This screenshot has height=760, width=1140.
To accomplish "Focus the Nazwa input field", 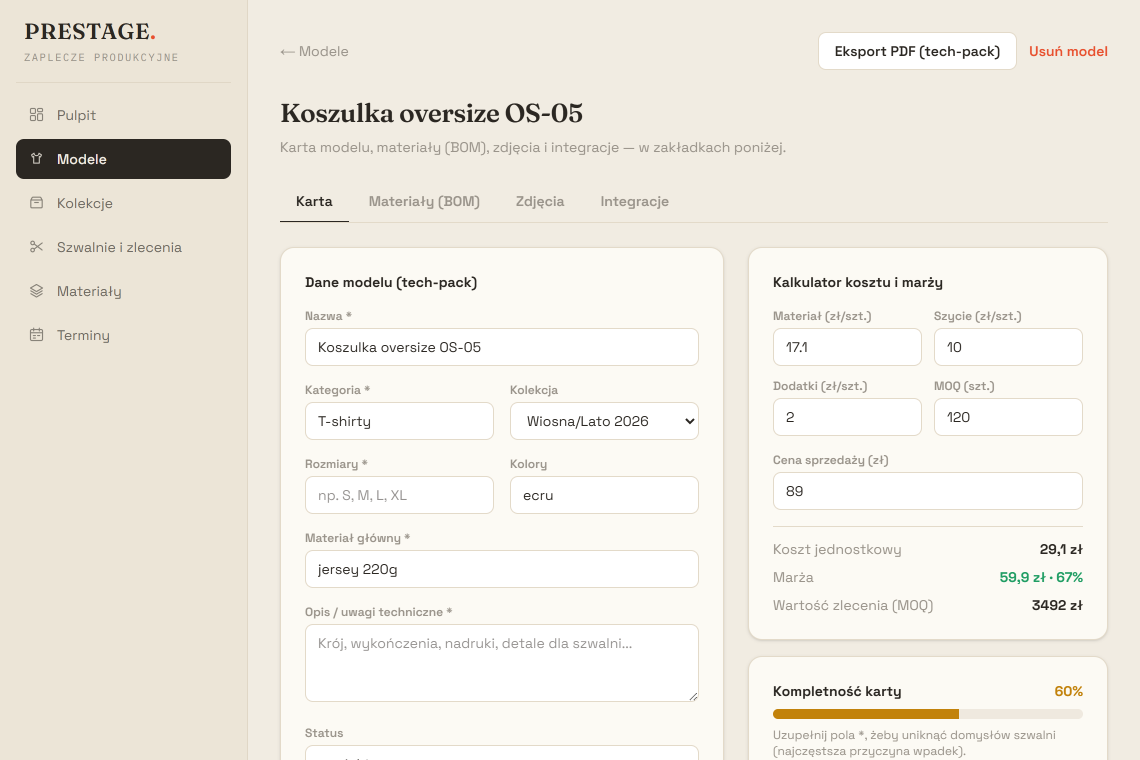I will pyautogui.click(x=502, y=347).
